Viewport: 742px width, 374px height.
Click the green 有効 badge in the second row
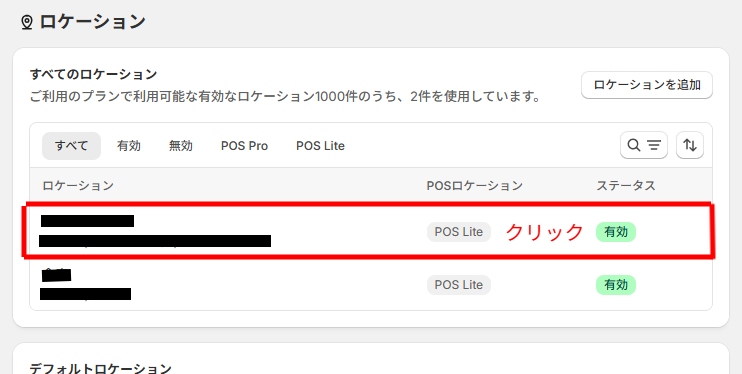616,285
